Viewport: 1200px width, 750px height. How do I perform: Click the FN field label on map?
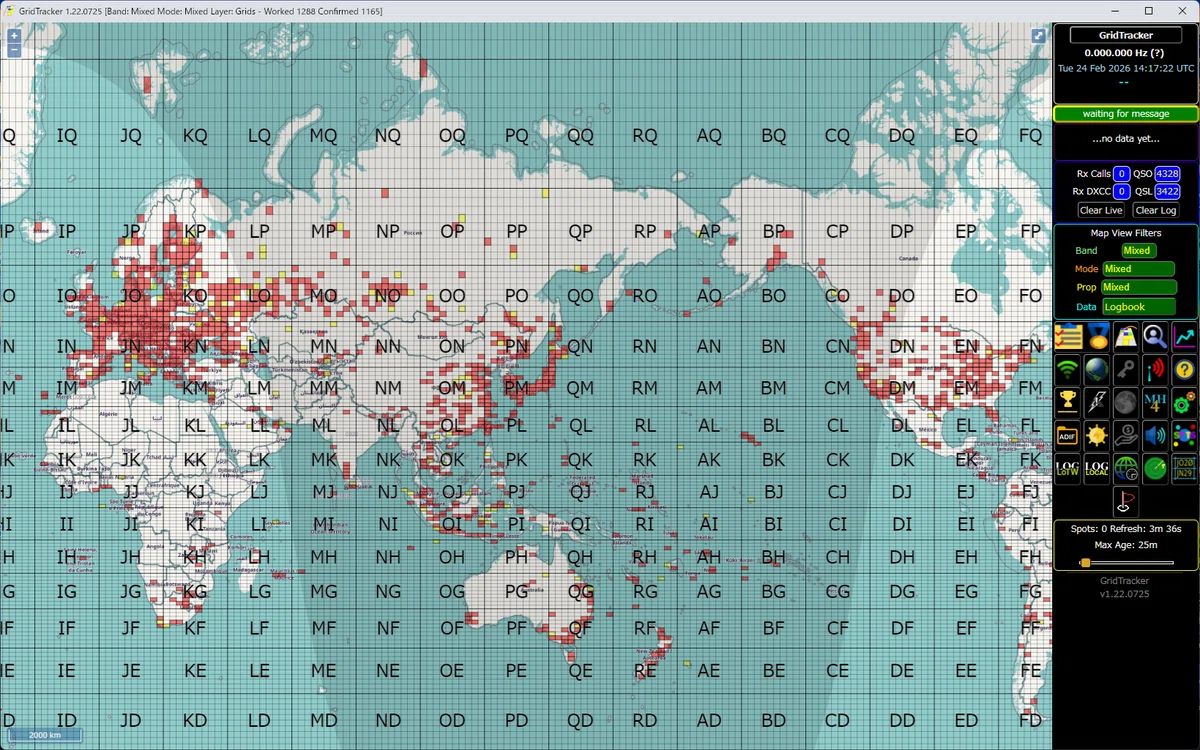tap(1030, 347)
